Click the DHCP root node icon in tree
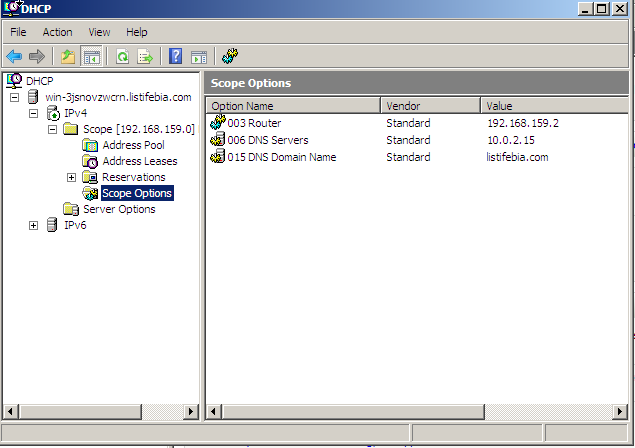 [x=14, y=81]
